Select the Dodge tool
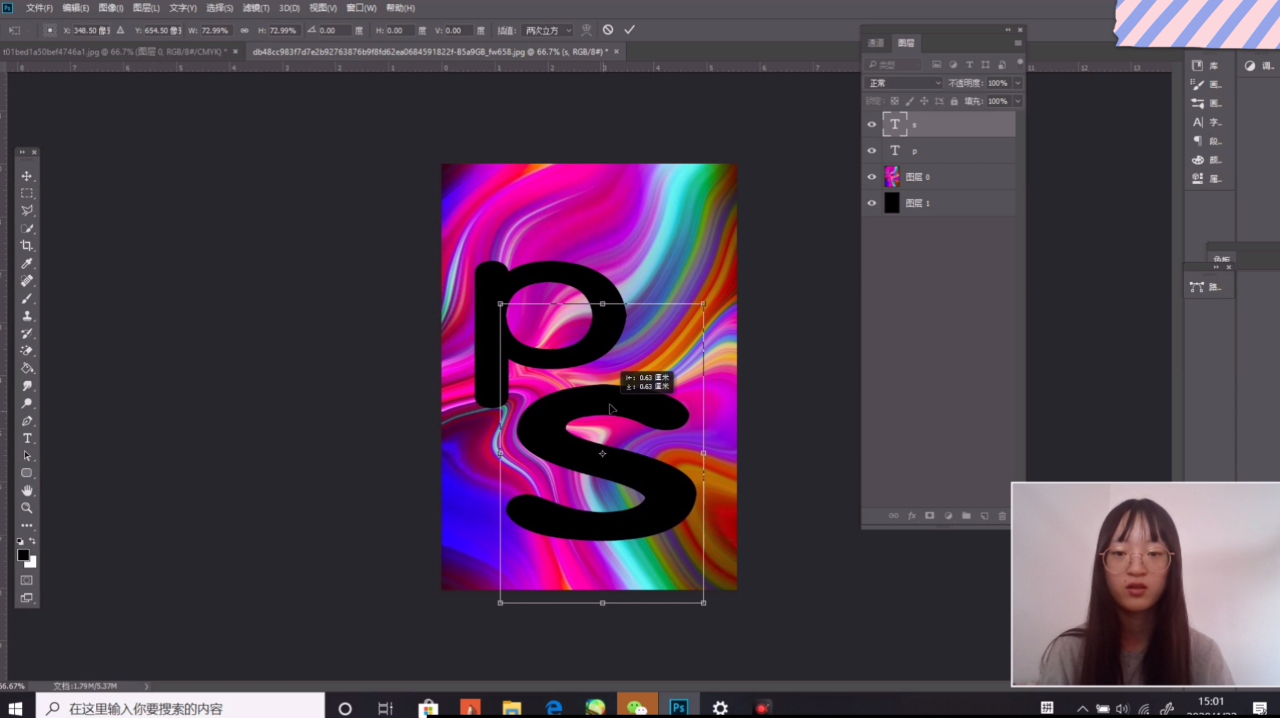This screenshot has width=1280, height=718. coord(27,404)
